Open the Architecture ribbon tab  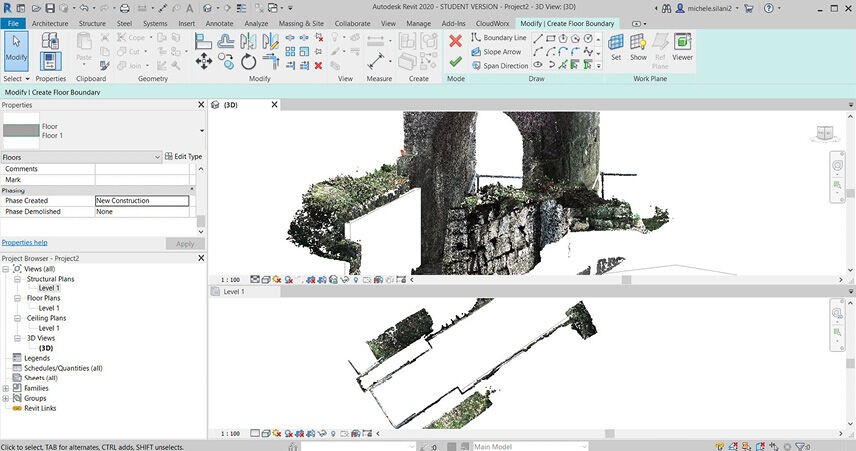coord(51,22)
